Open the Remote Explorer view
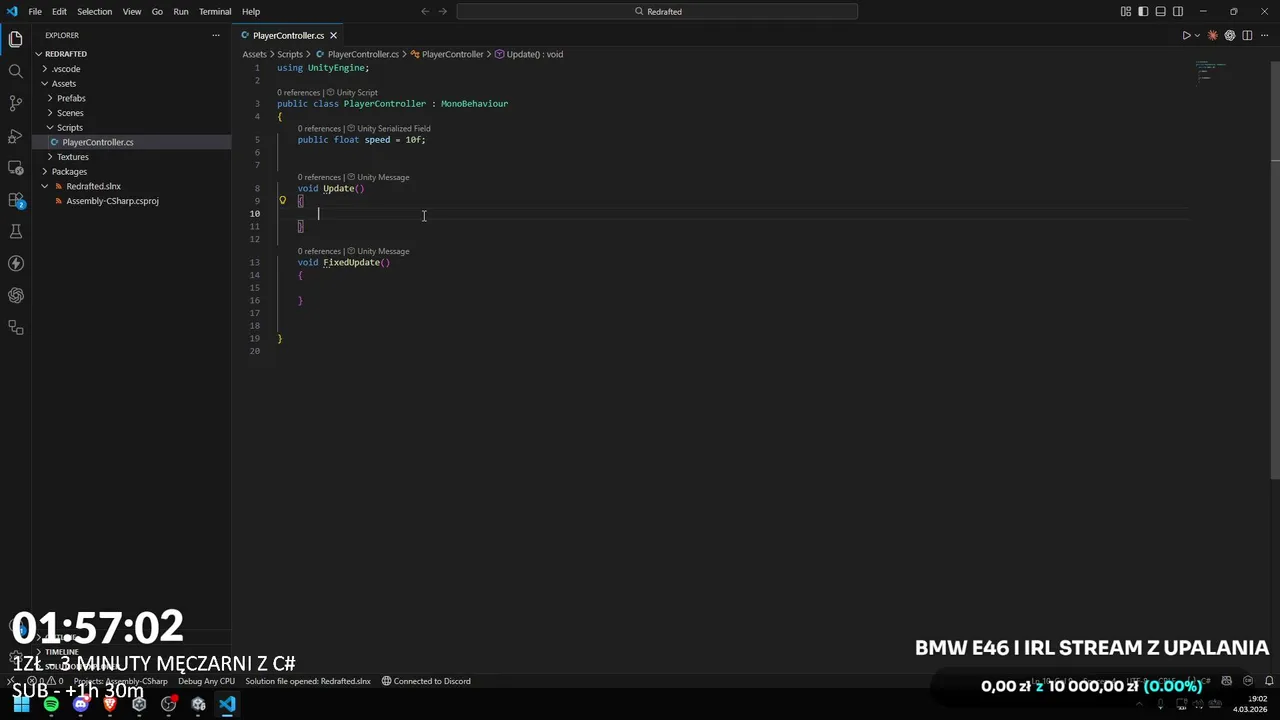 pos(15,167)
